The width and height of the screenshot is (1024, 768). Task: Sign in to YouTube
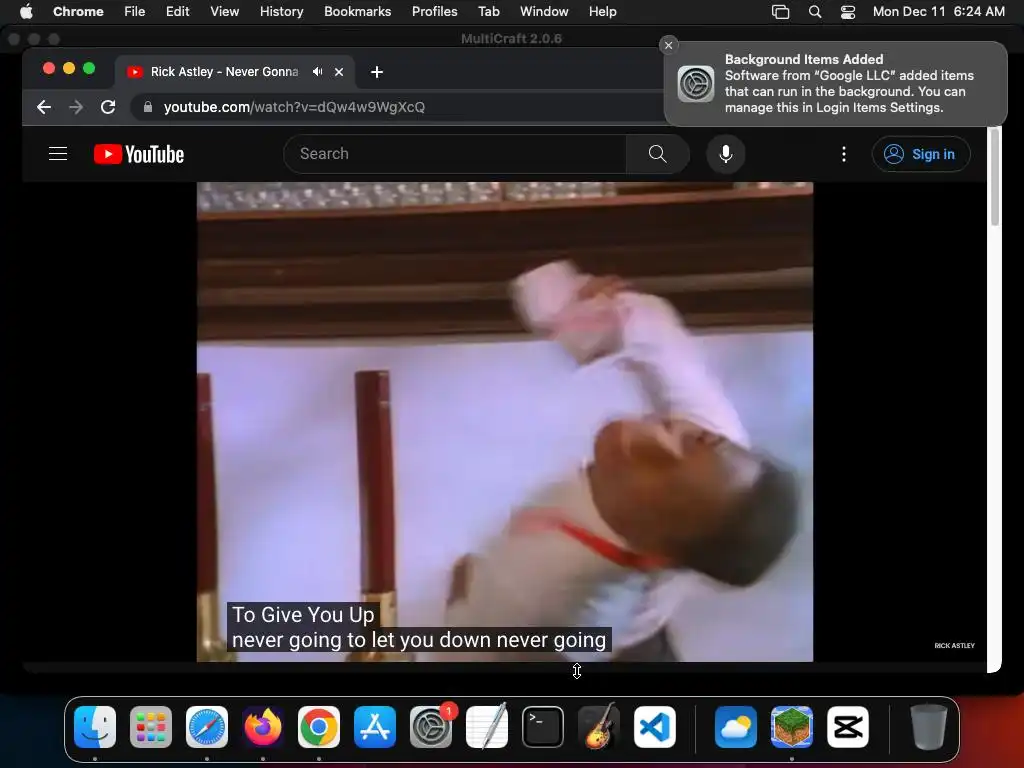coord(921,154)
